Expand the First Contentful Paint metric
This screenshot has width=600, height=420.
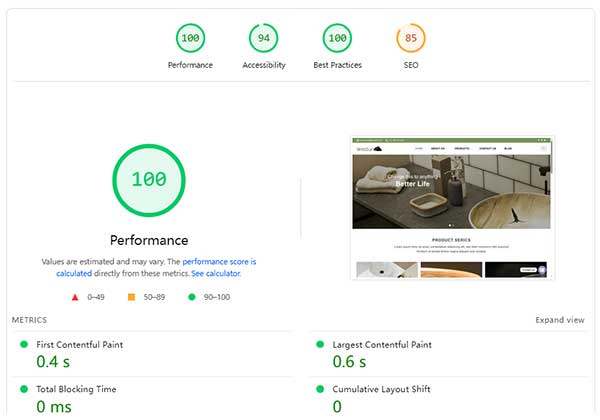(x=79, y=345)
